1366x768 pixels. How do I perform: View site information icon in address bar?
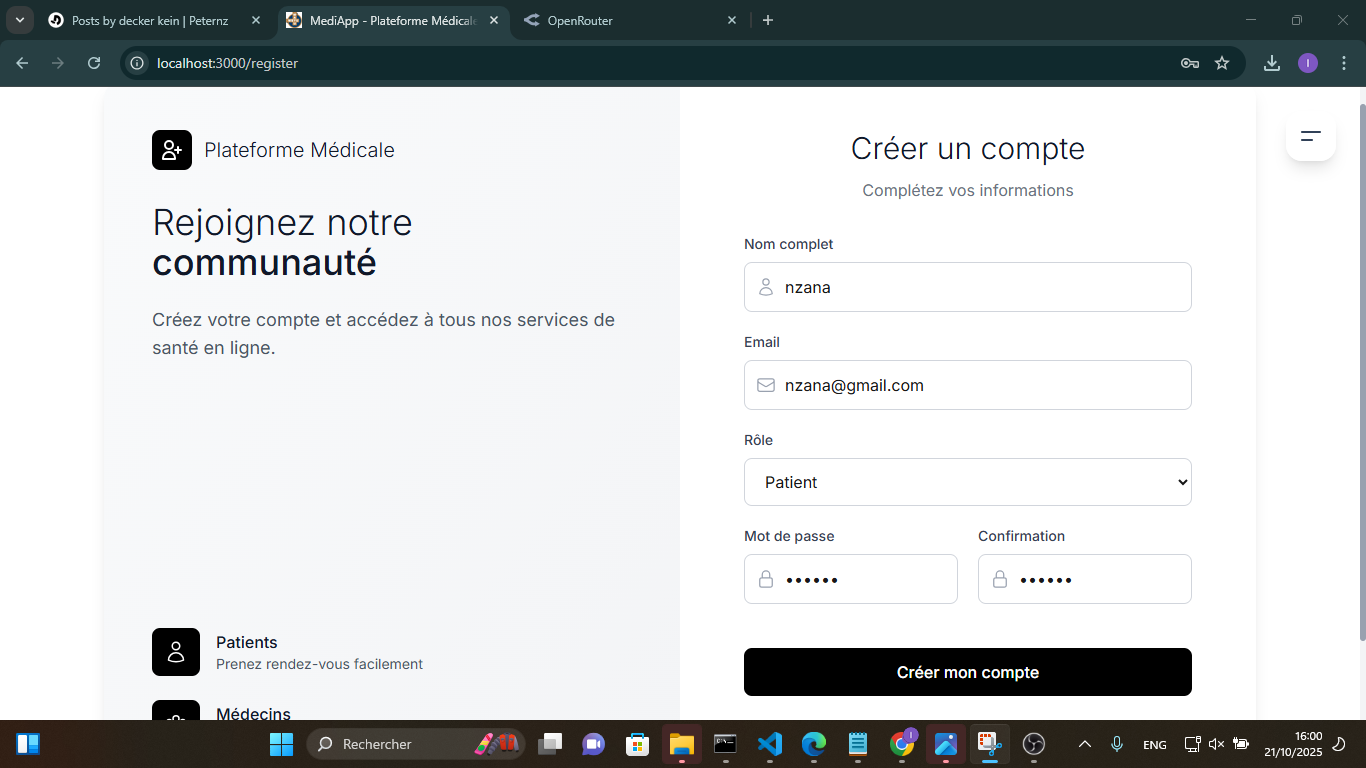click(x=138, y=63)
